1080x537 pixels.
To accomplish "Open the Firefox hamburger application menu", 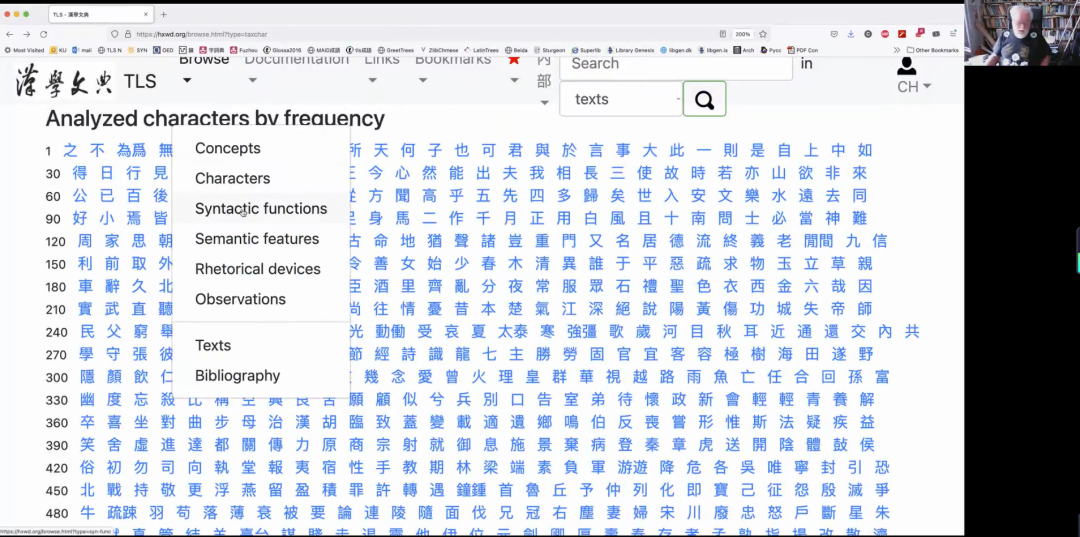I will (953, 34).
